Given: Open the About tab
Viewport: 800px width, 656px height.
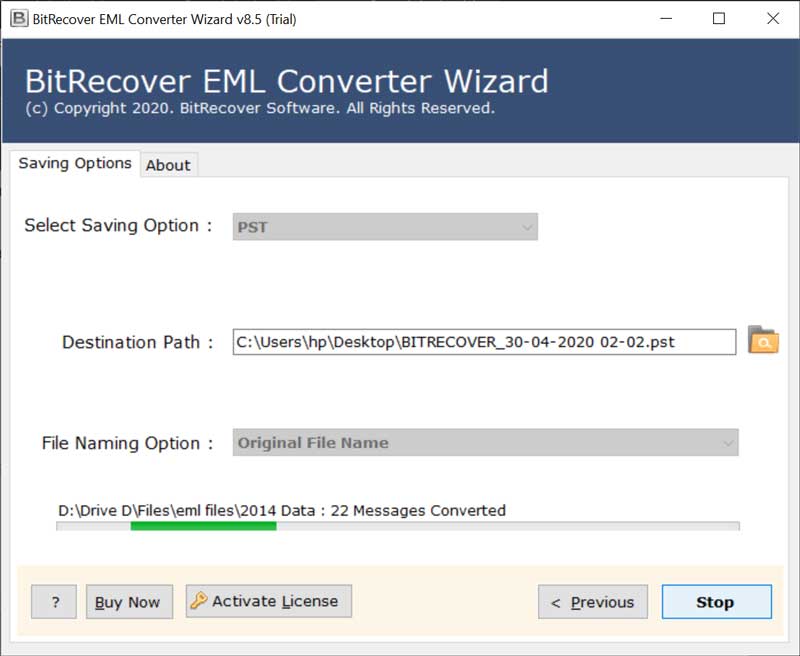Looking at the screenshot, I should (x=168, y=165).
